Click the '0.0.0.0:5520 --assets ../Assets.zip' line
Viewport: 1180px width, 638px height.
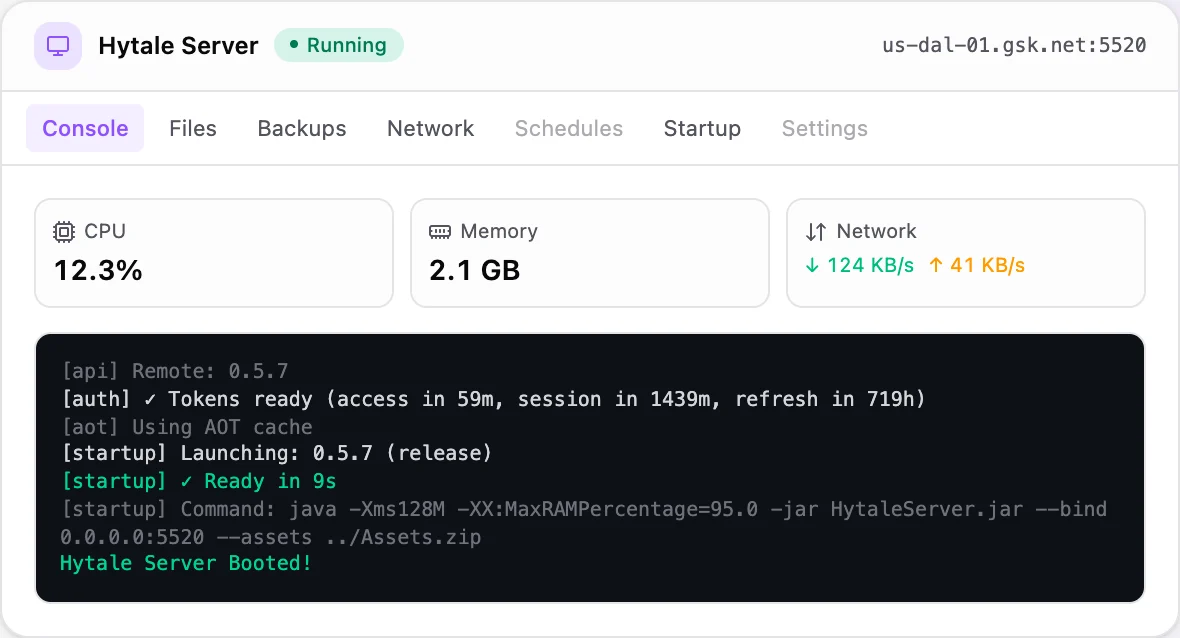[x=271, y=537]
